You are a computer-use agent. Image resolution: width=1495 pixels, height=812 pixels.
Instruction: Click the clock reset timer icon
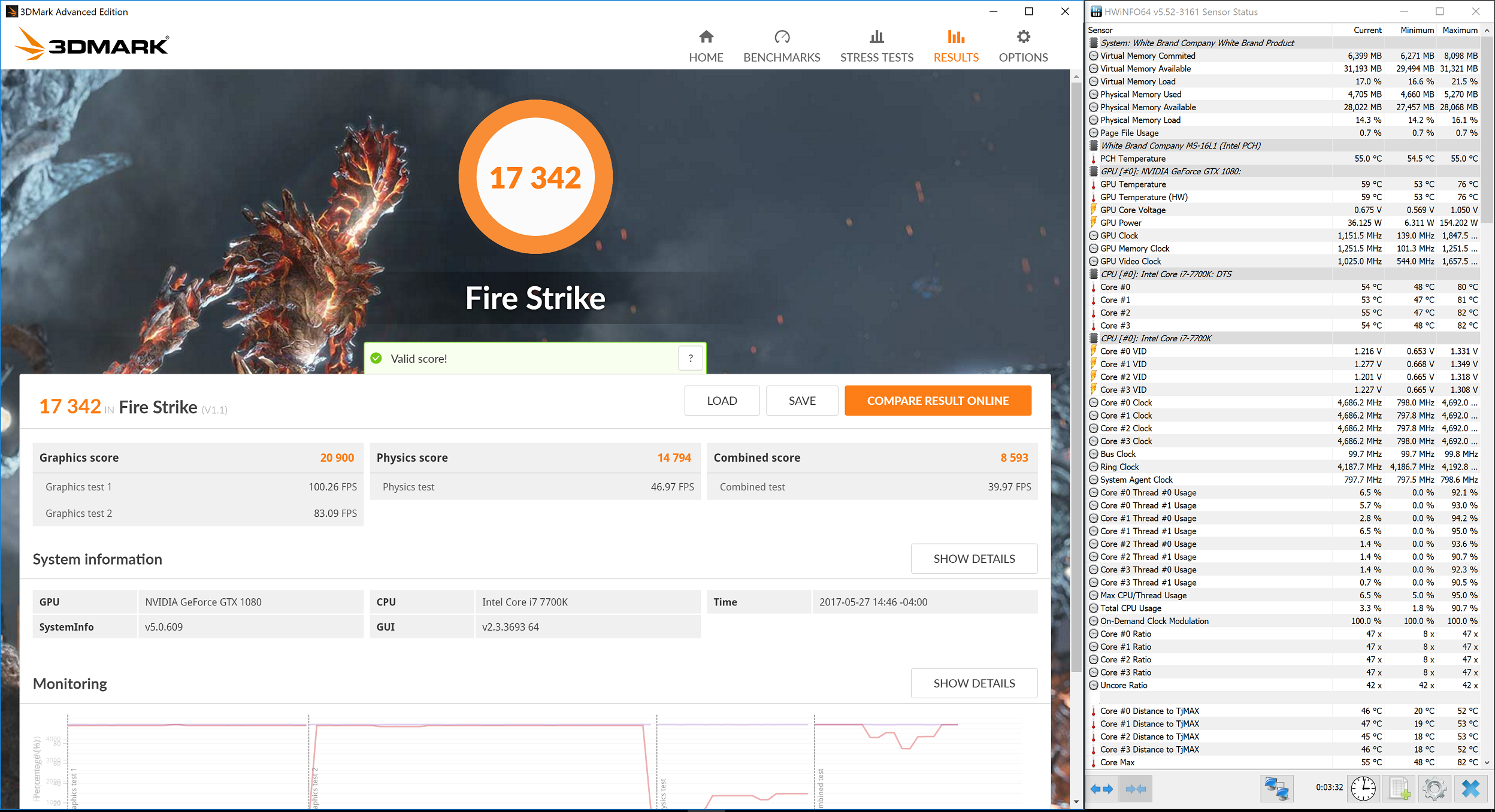click(1363, 789)
